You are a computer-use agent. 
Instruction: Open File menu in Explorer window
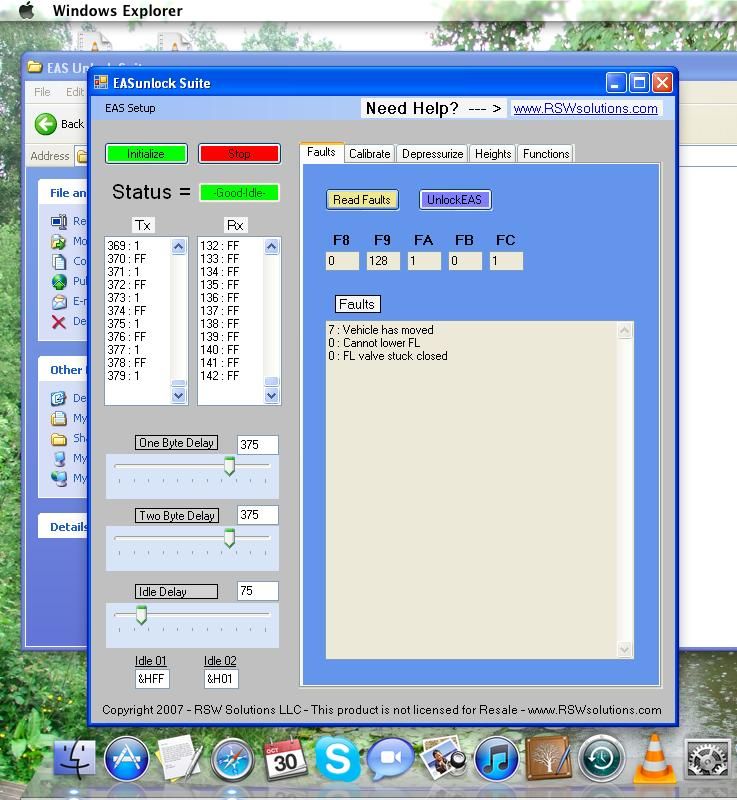click(42, 92)
